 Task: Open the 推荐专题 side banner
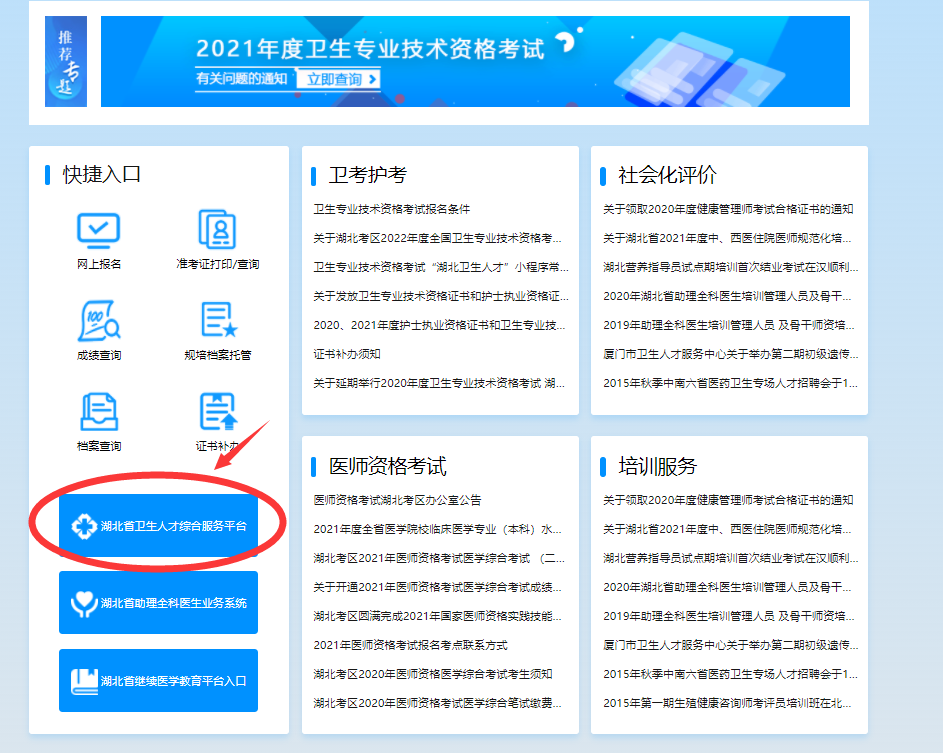coord(65,60)
